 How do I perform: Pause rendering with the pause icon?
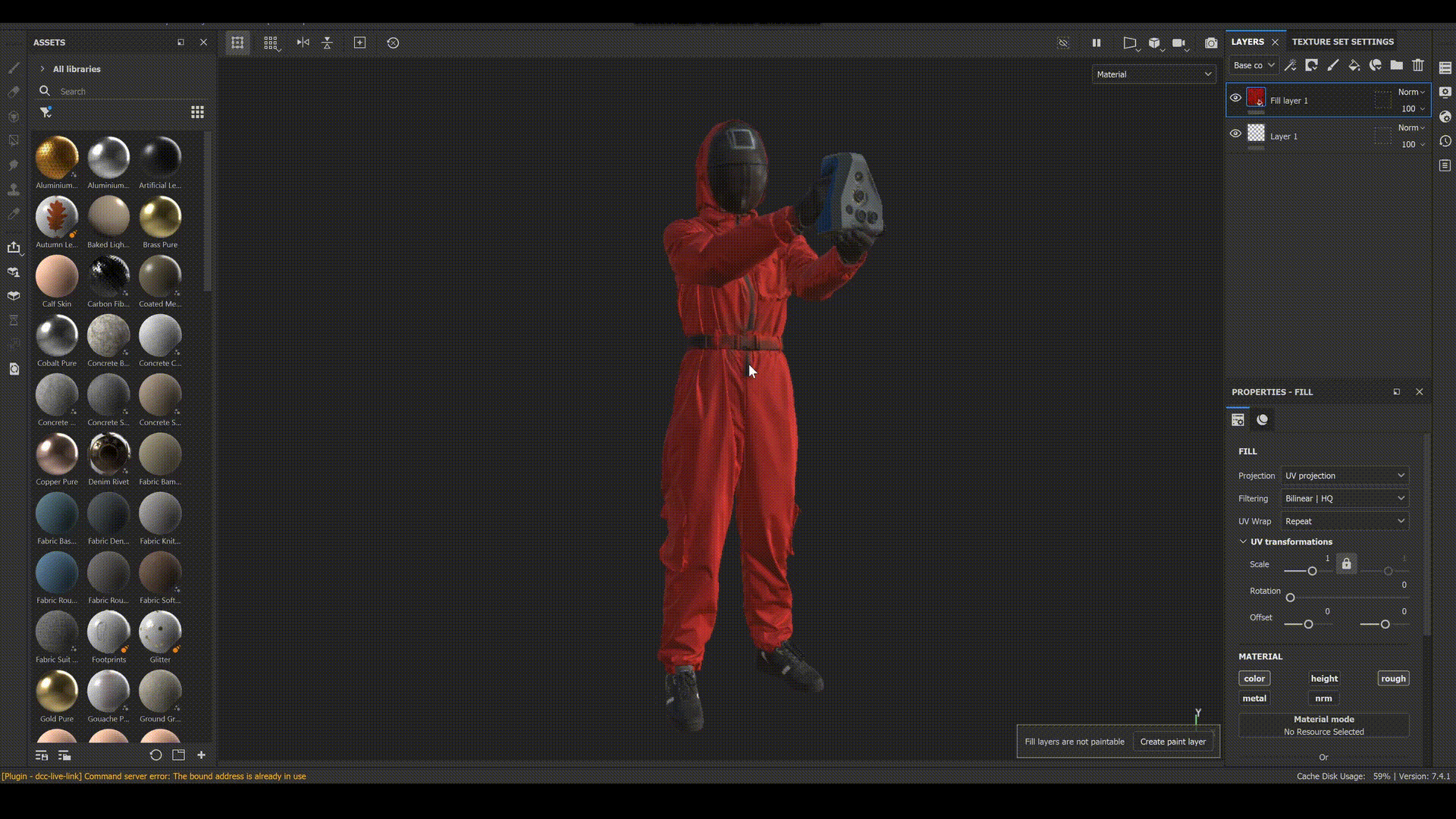pyautogui.click(x=1097, y=43)
